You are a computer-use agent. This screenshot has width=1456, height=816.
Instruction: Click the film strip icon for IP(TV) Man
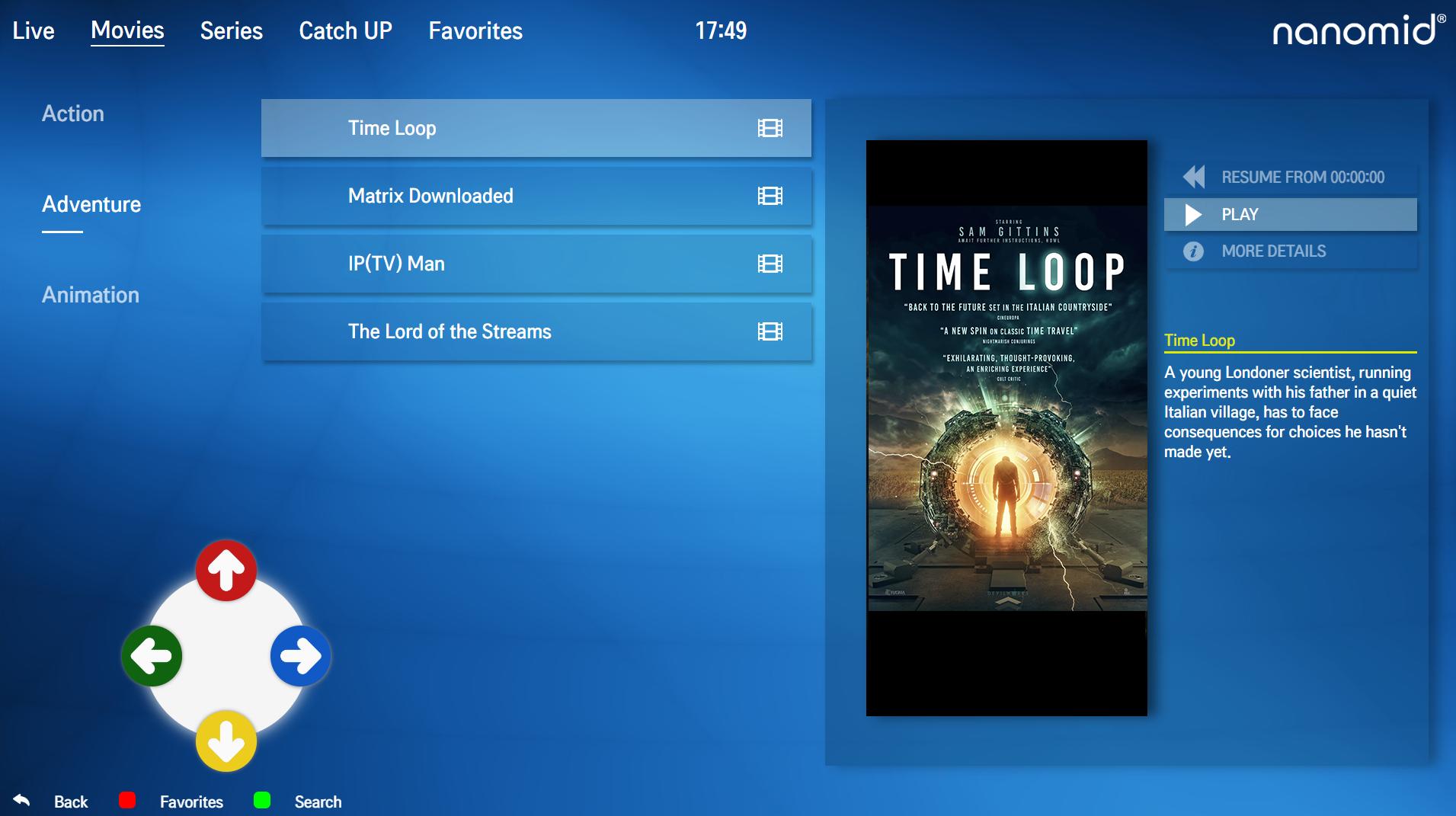770,264
